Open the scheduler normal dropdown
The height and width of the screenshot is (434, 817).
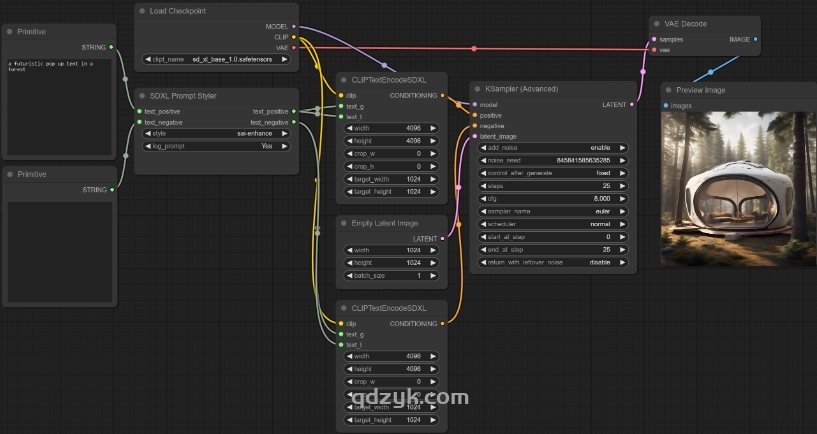coord(553,224)
